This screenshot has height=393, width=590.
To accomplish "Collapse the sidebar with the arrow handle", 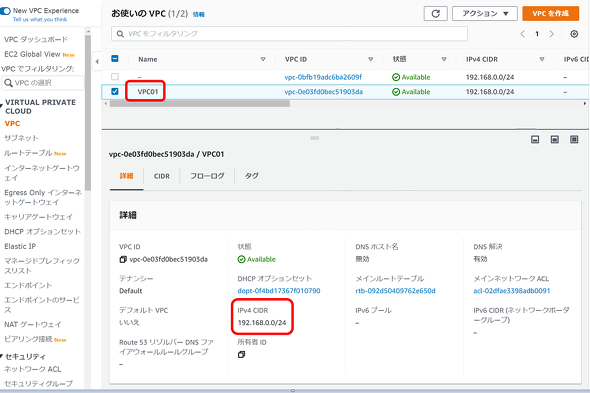I will pyautogui.click(x=97, y=61).
